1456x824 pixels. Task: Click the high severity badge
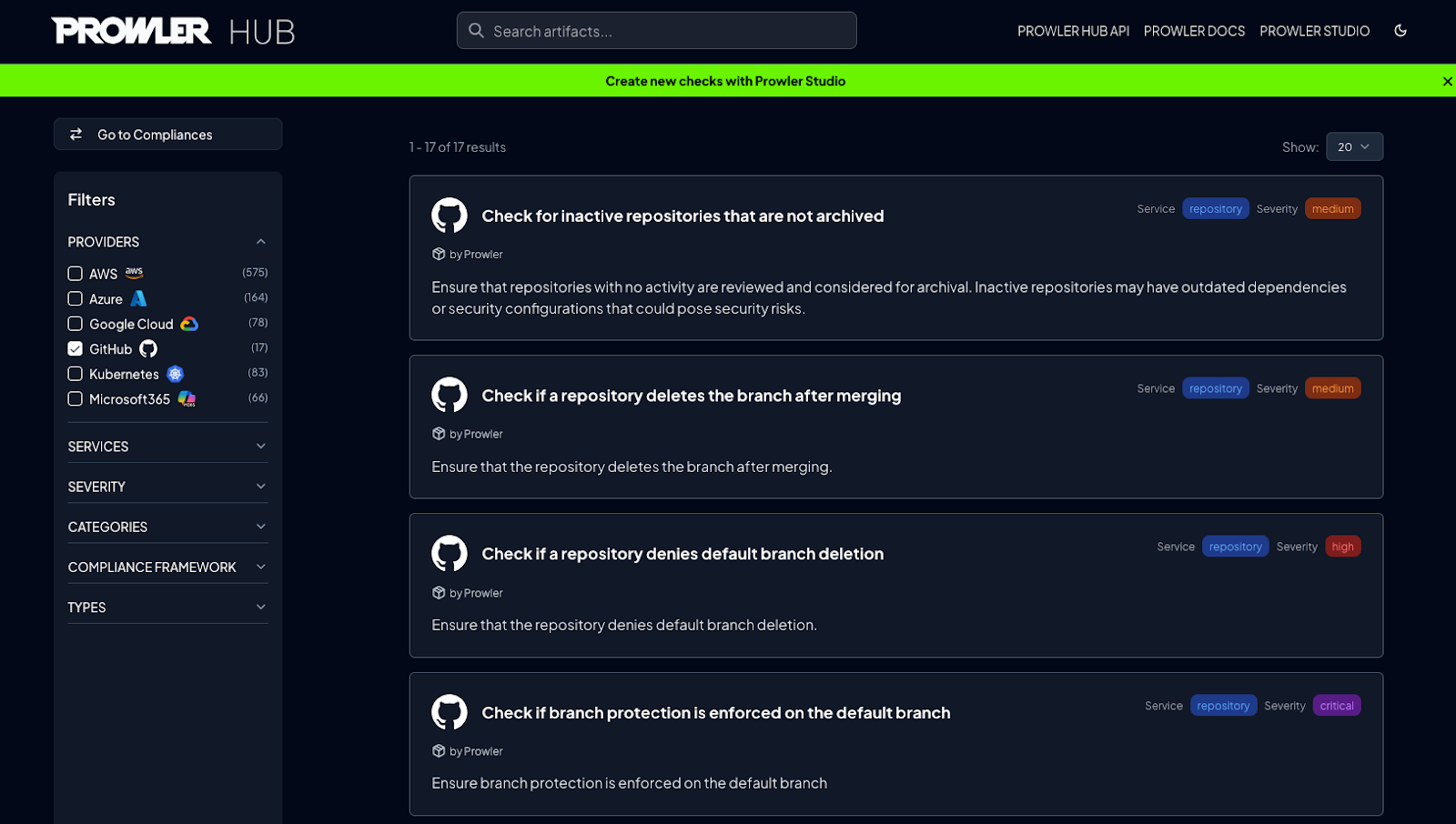(1342, 547)
